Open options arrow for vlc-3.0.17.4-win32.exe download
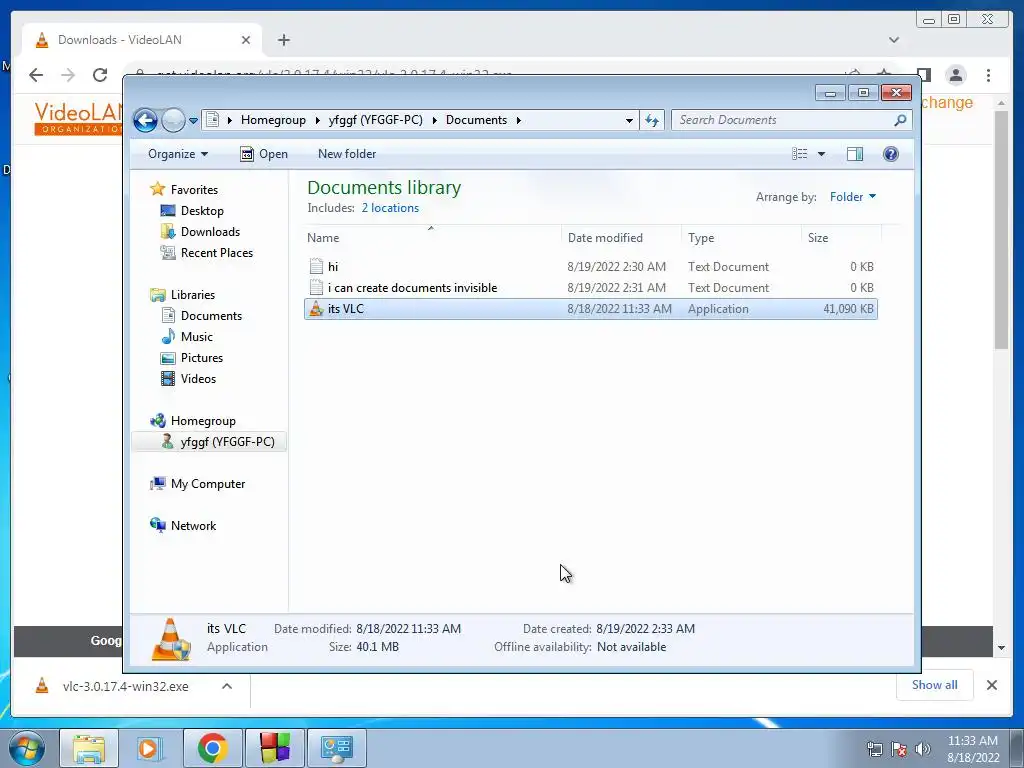This screenshot has width=1024, height=768. pos(227,686)
